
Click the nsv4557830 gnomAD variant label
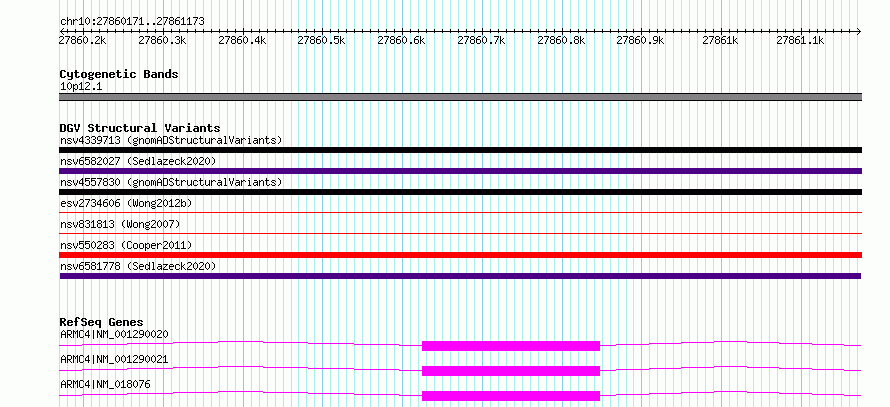(171, 182)
